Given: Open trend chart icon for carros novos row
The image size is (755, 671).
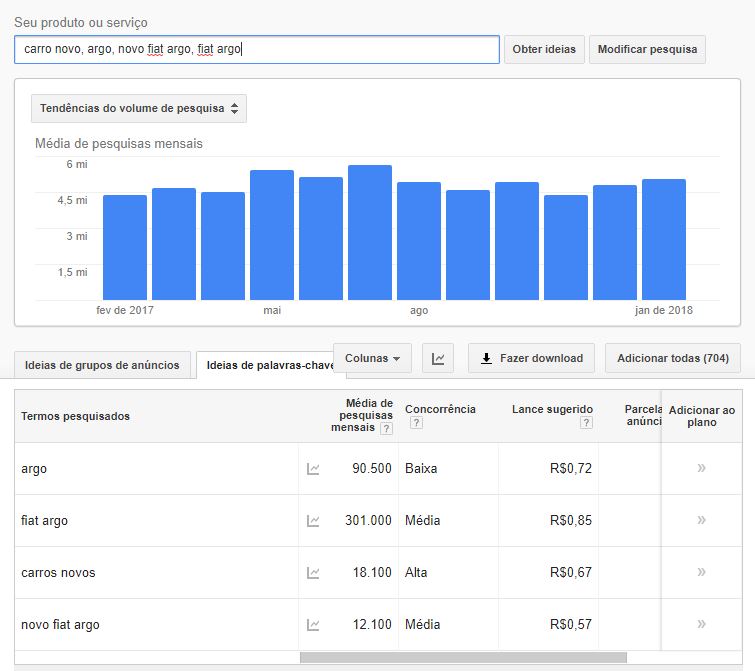Looking at the screenshot, I should click(313, 572).
